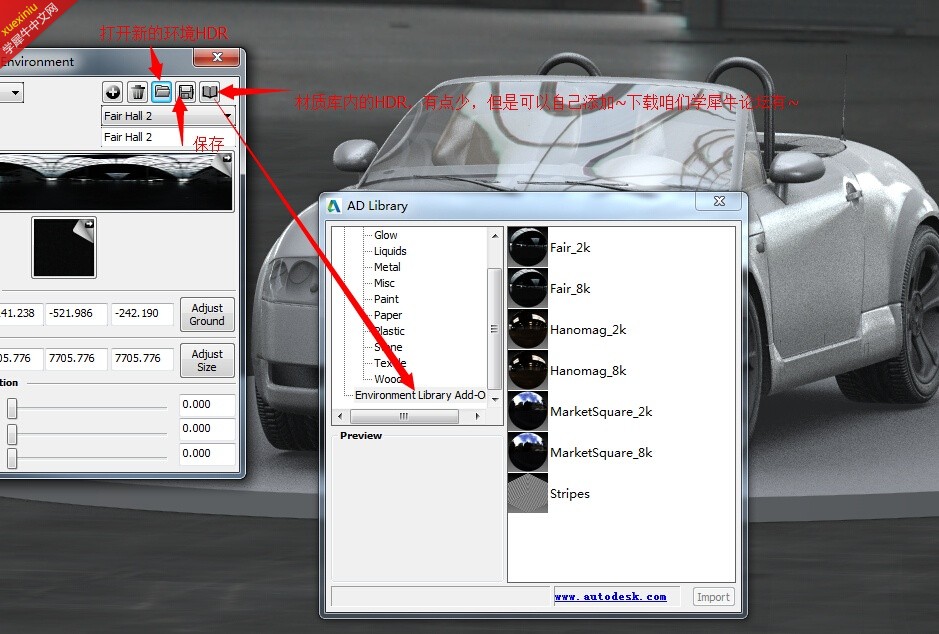Click the -521.986 value field
939x634 pixels.
(77, 313)
